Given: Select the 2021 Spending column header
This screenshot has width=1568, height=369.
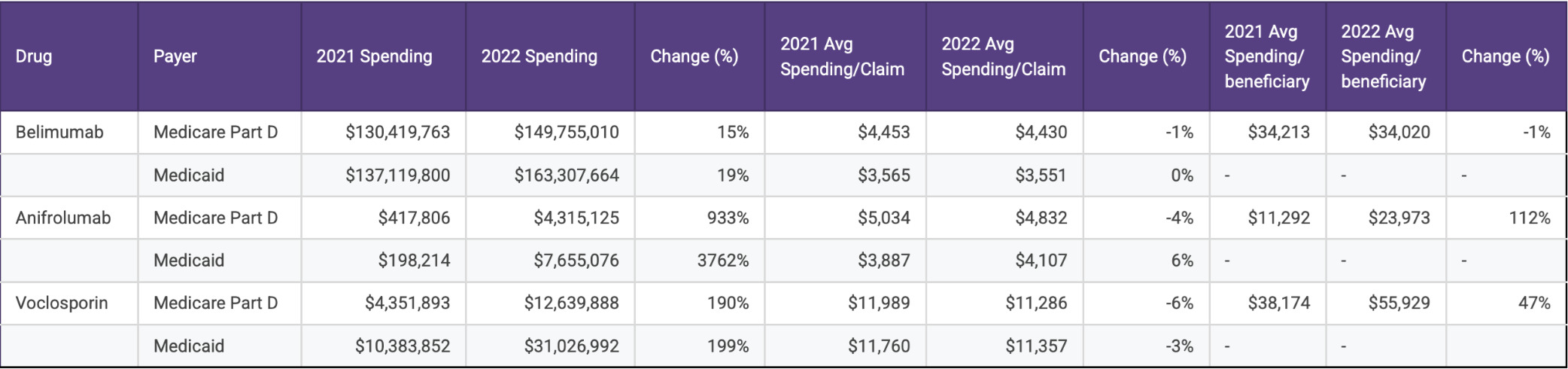Looking at the screenshot, I should (374, 56).
